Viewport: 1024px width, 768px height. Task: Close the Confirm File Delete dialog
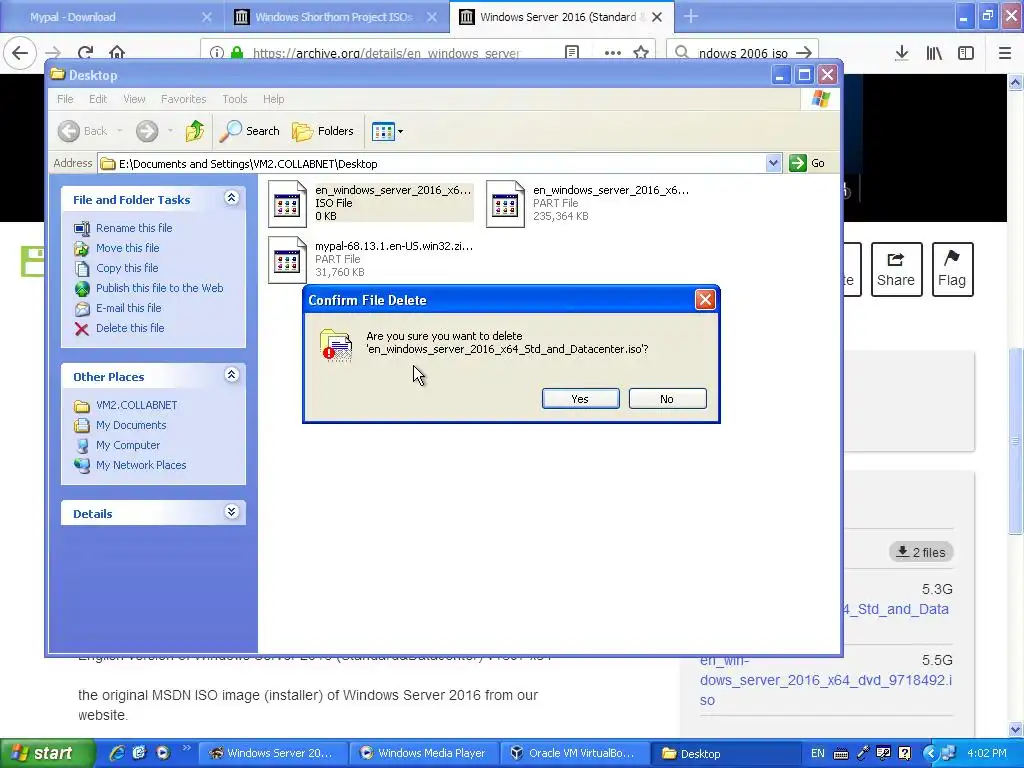pos(705,300)
